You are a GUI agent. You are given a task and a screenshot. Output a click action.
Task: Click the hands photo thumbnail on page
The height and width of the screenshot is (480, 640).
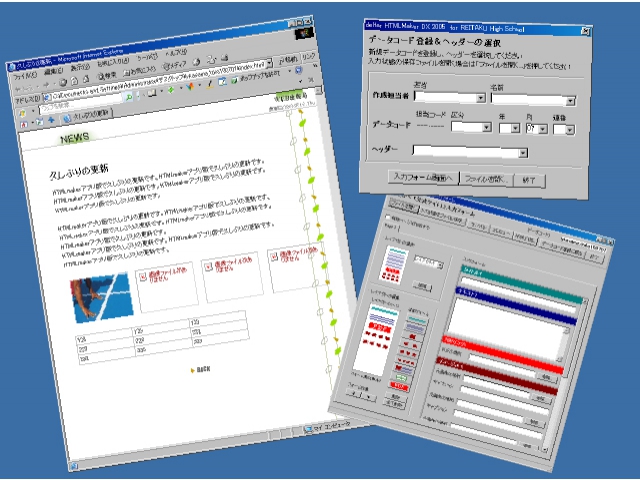tap(102, 297)
